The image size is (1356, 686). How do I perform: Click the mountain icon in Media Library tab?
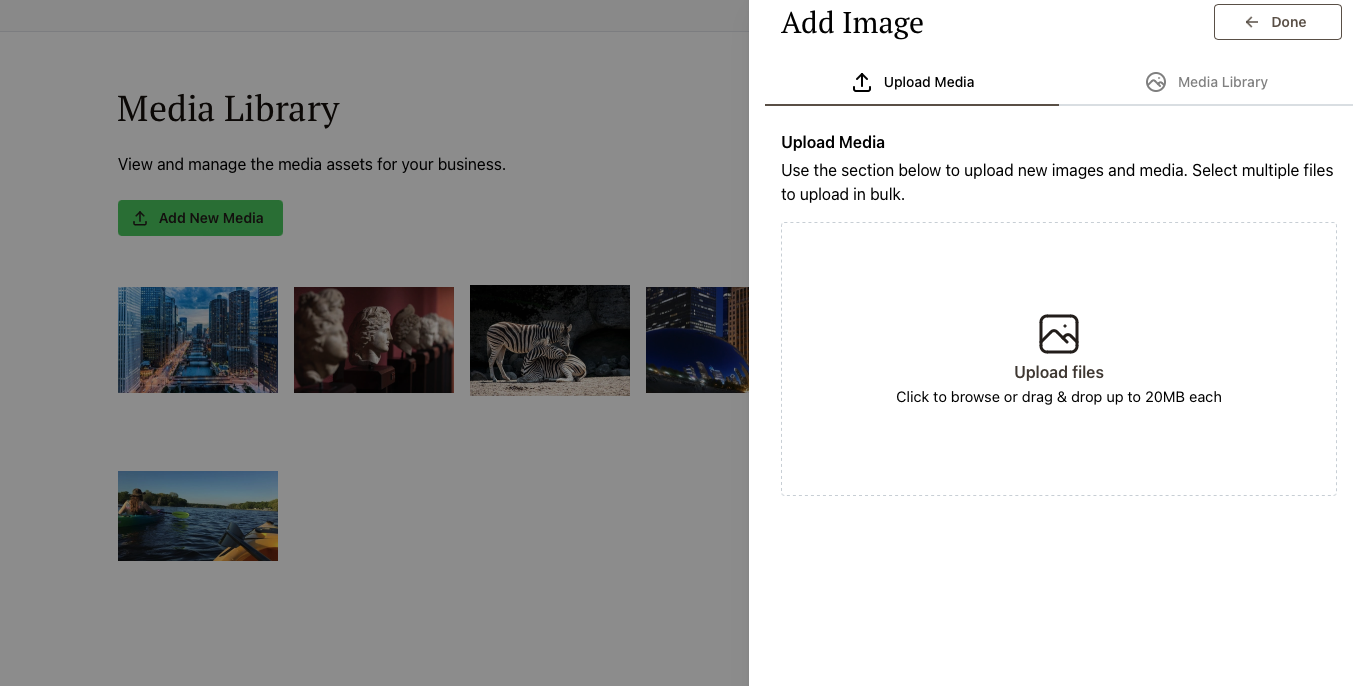(x=1156, y=82)
